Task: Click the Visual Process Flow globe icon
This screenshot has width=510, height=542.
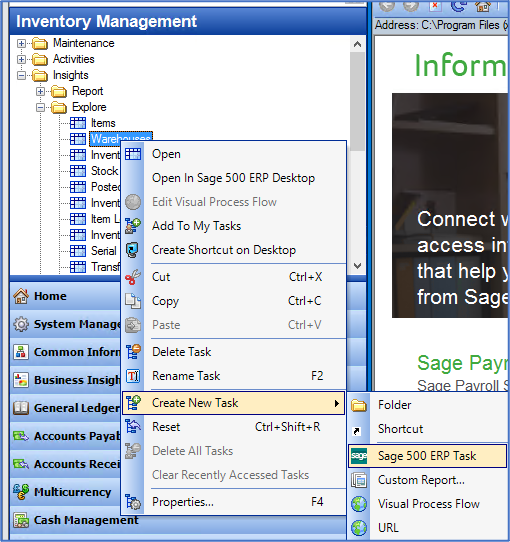Action: 359,504
